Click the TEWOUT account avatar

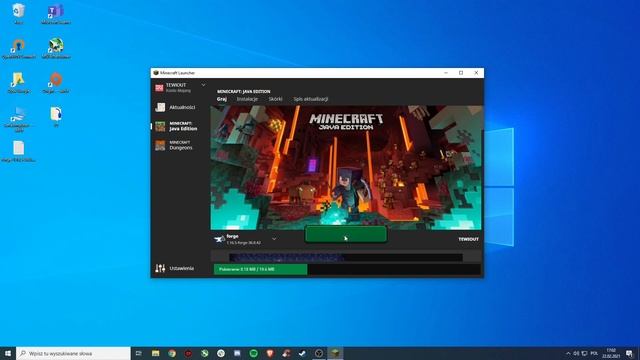coord(159,88)
